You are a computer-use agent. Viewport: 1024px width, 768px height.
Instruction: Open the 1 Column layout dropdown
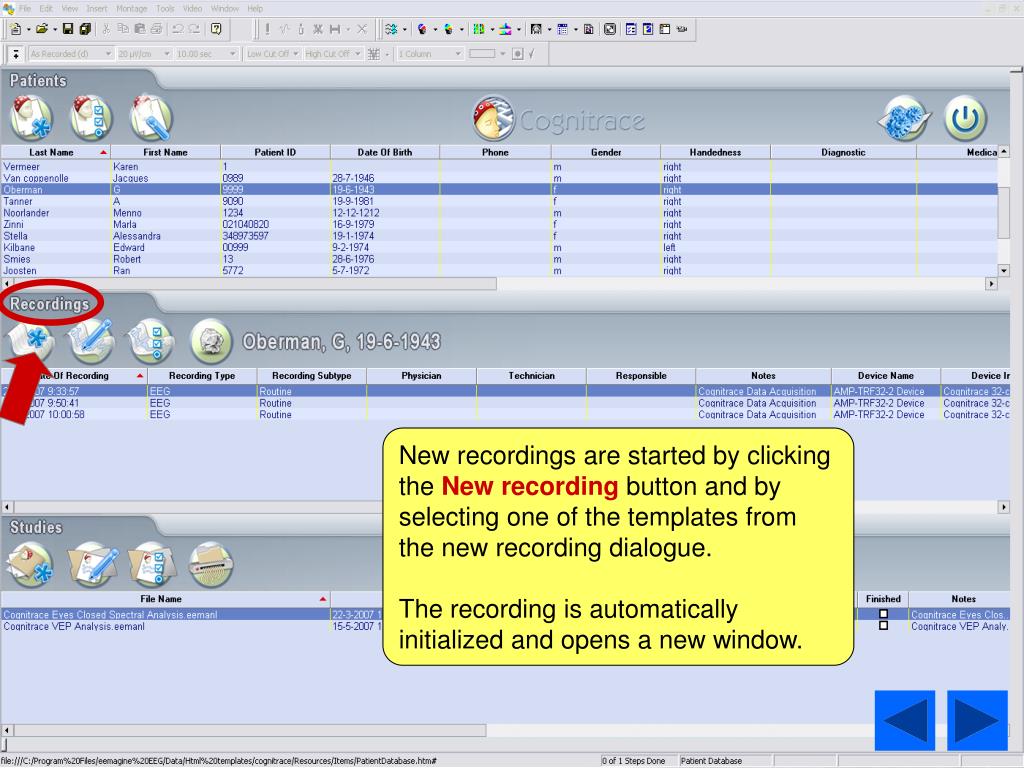tap(430, 54)
